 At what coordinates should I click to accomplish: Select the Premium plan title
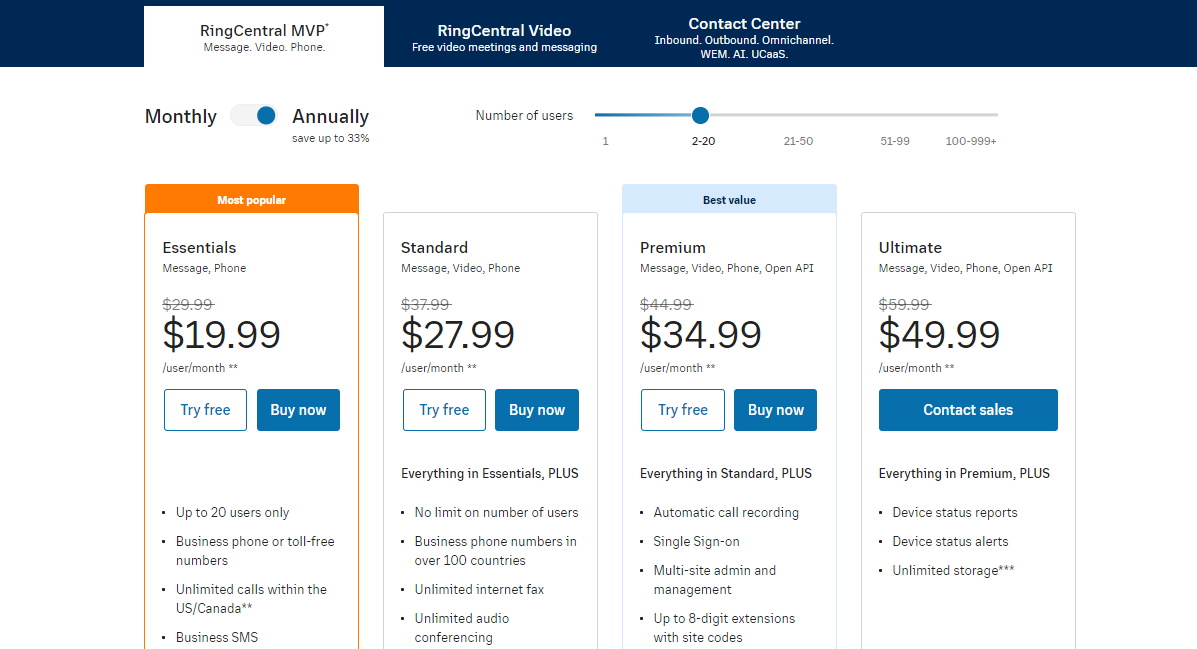click(673, 247)
